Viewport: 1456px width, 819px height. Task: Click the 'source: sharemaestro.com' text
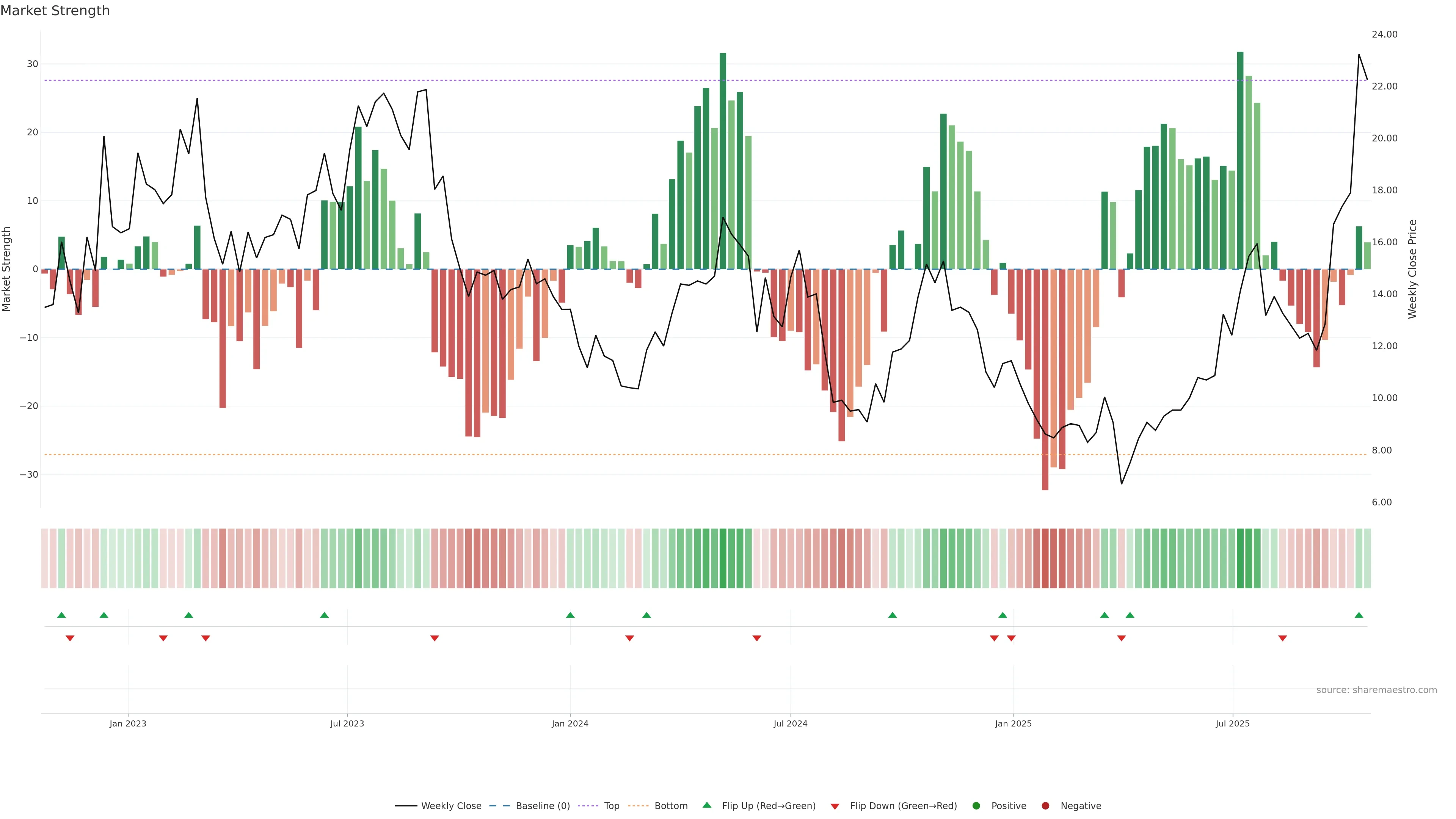pos(1376,690)
